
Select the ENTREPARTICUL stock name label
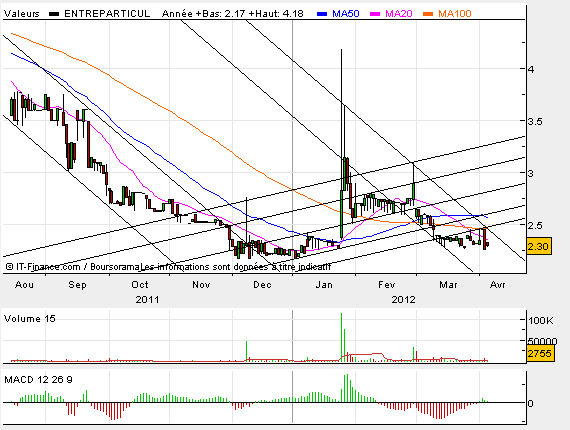click(107, 14)
